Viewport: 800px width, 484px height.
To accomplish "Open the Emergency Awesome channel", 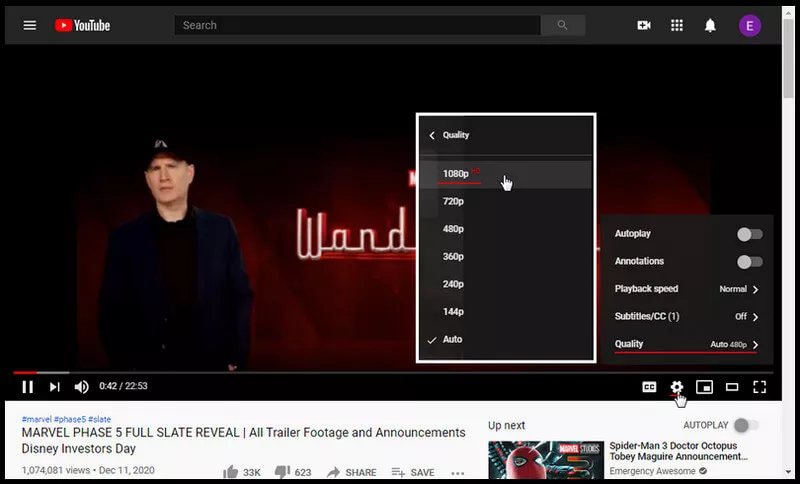I will coord(652,471).
